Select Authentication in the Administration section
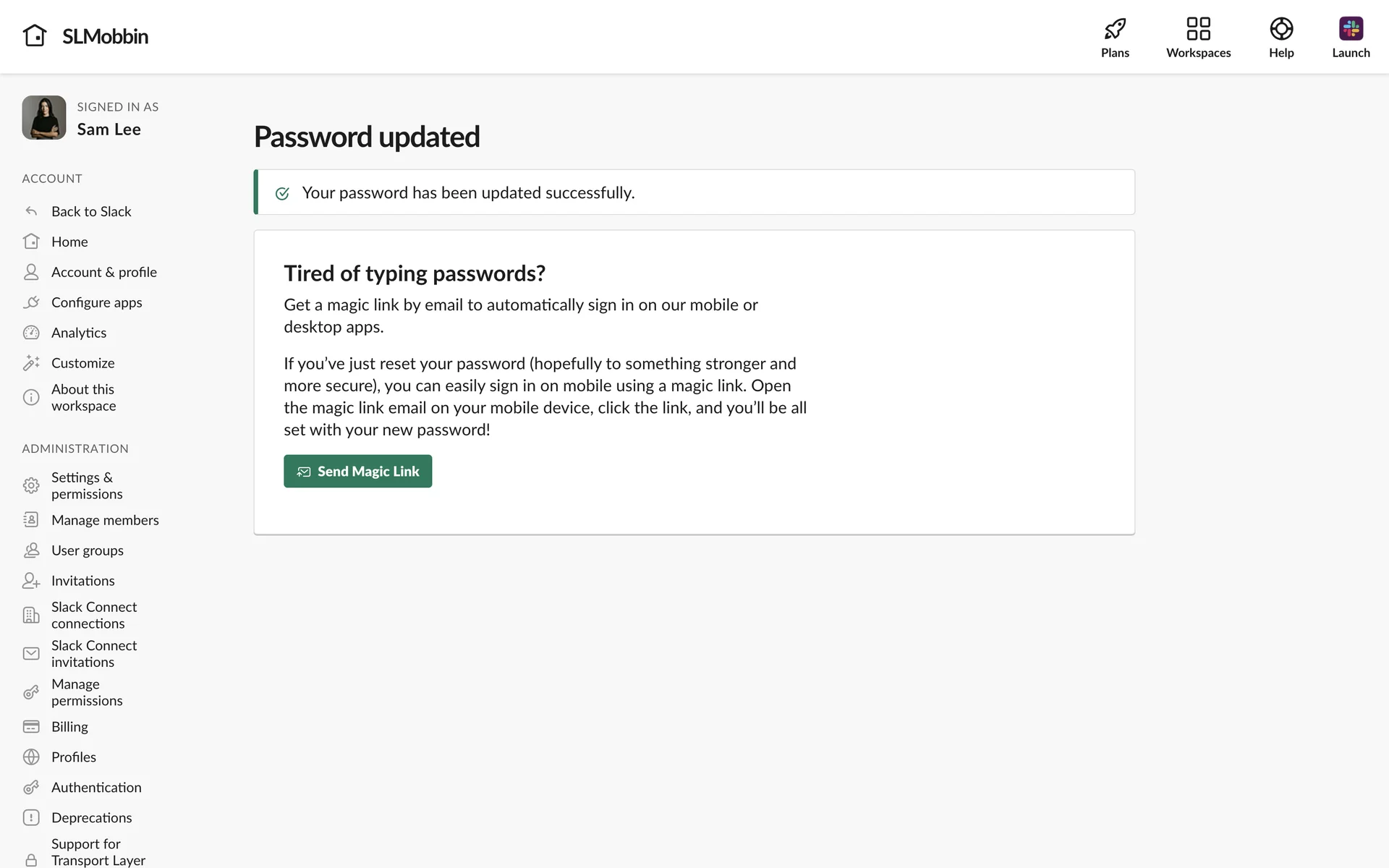 [96, 788]
